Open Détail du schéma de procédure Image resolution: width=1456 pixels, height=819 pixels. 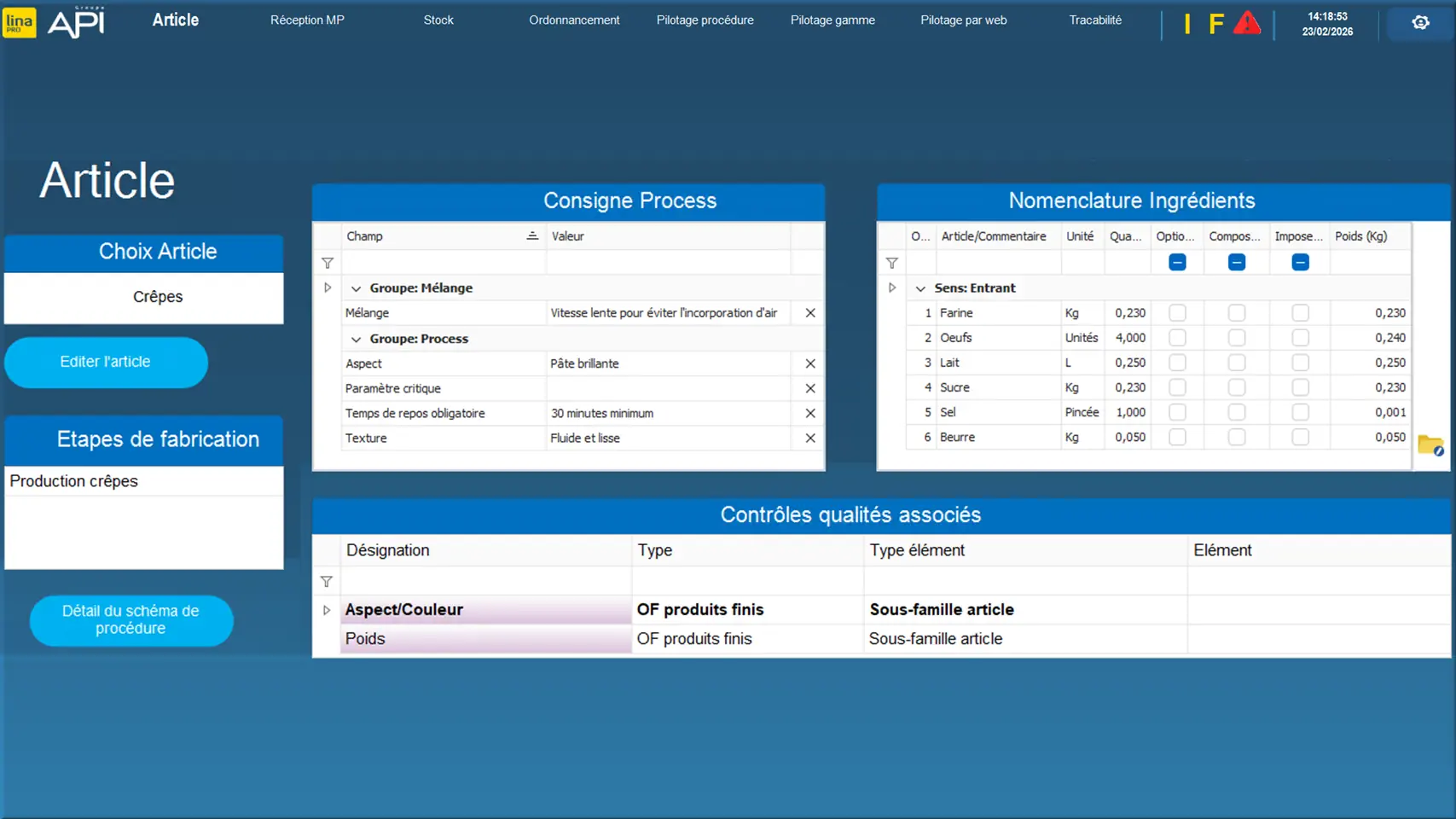pos(131,620)
